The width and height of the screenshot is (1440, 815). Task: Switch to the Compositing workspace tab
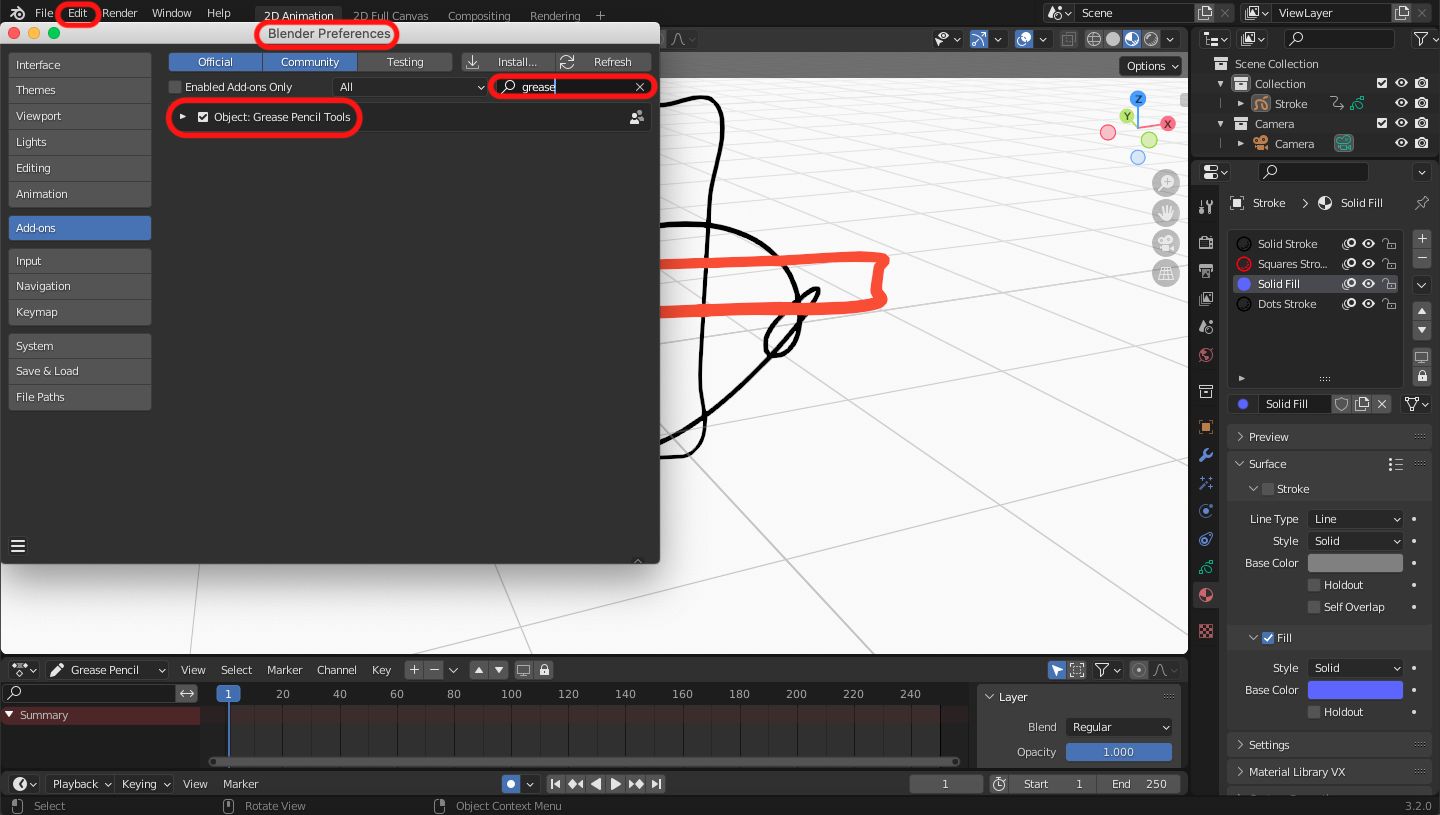479,16
